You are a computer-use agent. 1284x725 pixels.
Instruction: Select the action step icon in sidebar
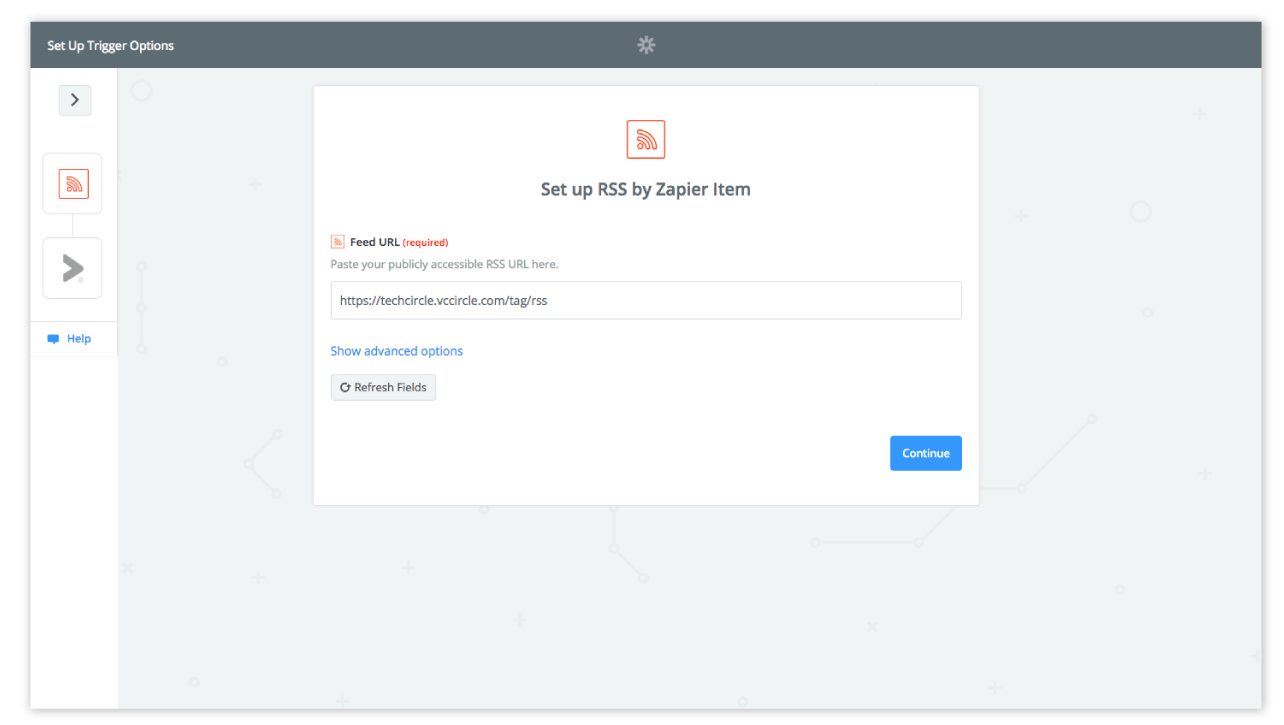73,268
